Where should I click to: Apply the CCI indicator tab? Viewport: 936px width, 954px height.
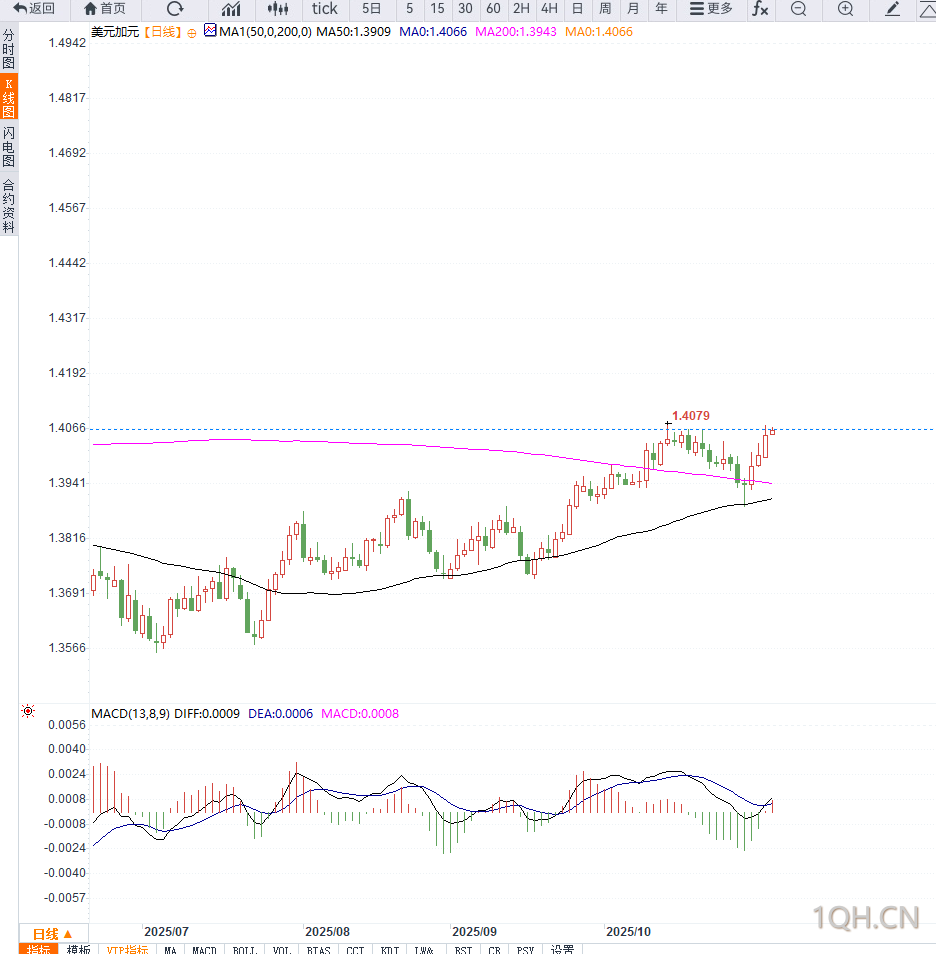pos(355,949)
